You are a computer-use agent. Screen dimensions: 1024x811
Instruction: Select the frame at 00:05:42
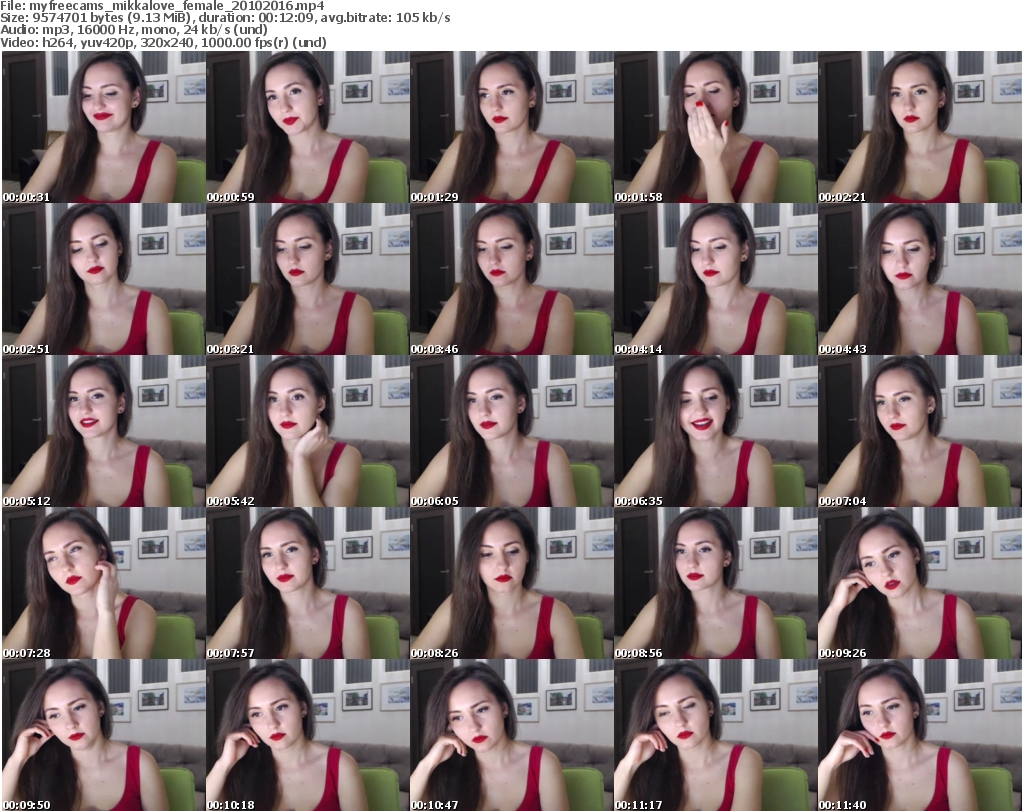tap(308, 432)
